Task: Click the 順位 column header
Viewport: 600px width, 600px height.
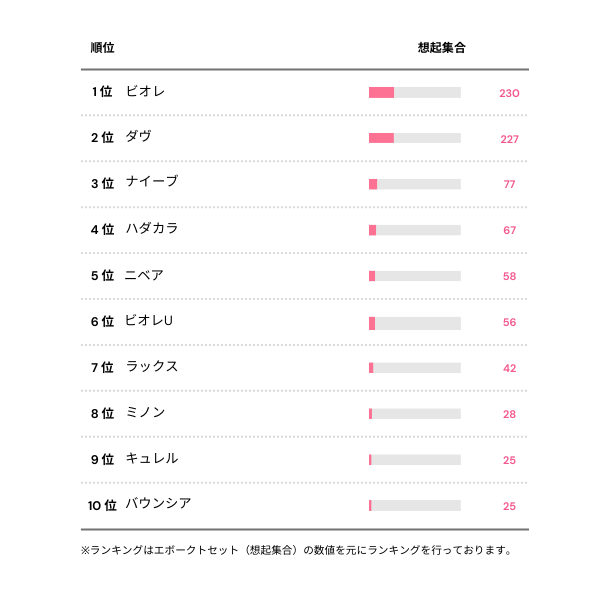Action: (x=102, y=48)
